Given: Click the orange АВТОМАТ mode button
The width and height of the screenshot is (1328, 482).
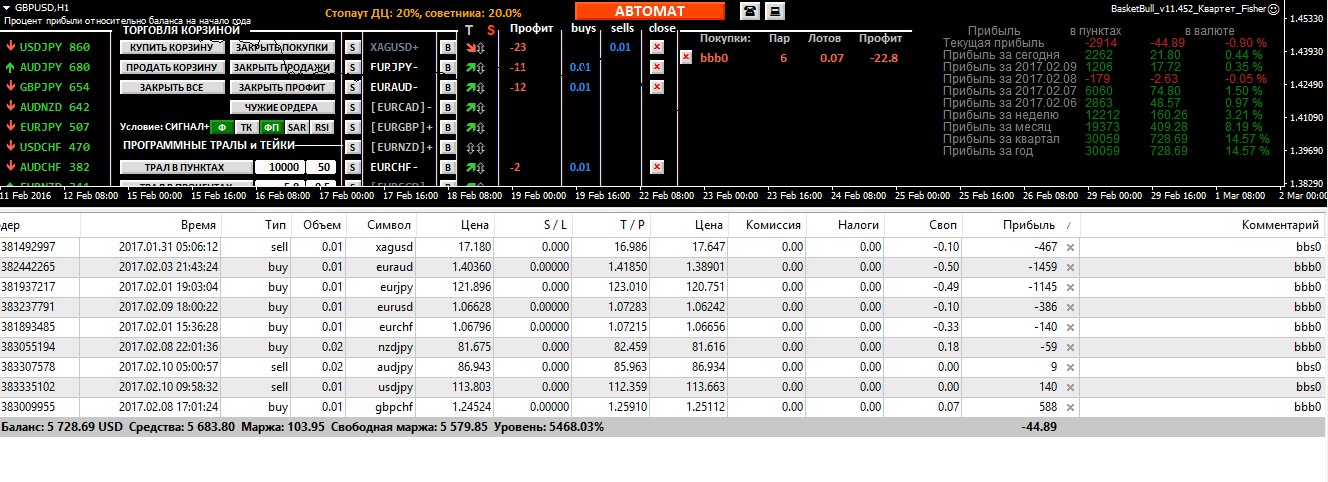Looking at the screenshot, I should point(649,11).
